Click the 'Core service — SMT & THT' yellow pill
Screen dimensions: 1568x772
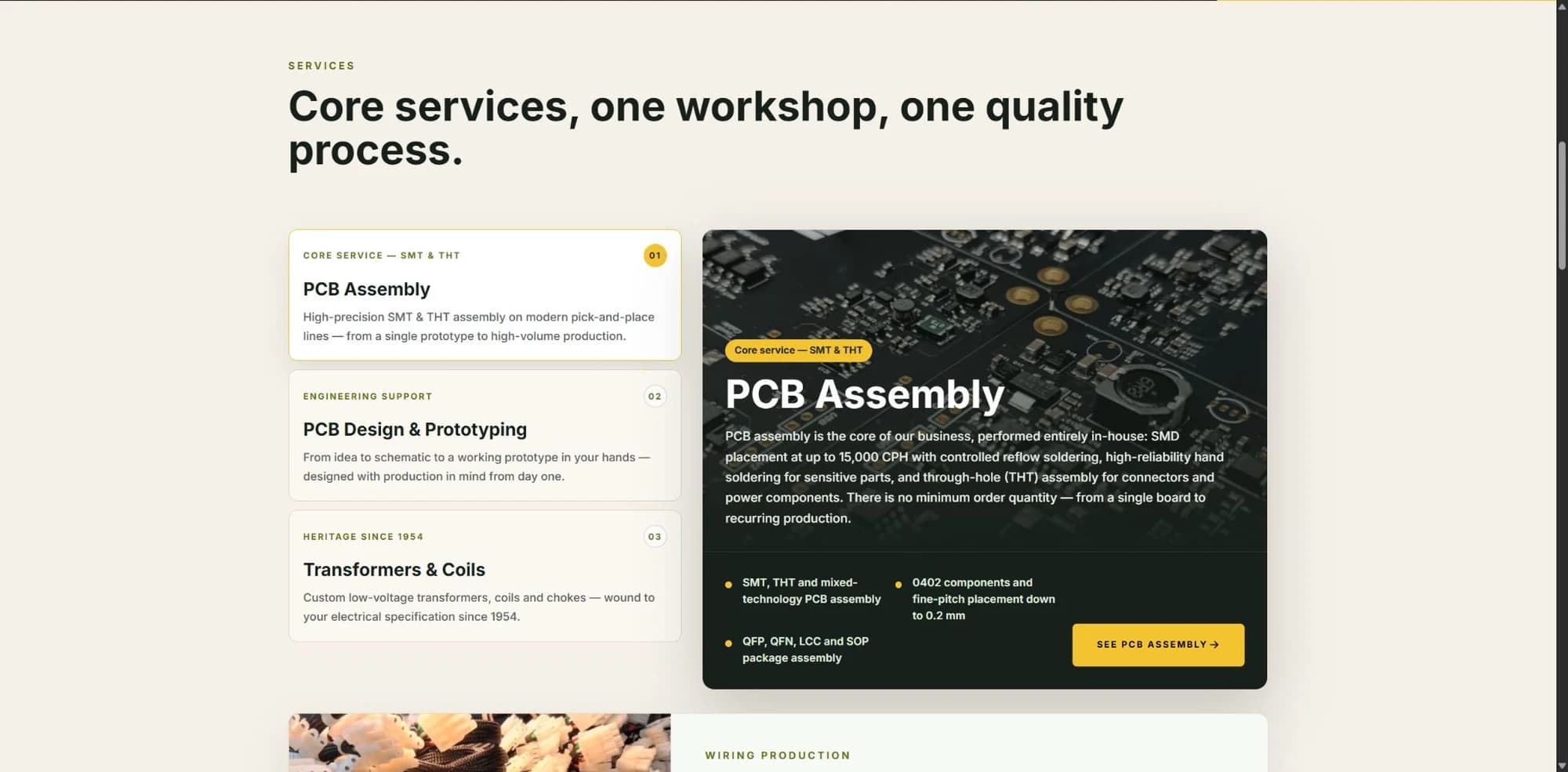798,350
